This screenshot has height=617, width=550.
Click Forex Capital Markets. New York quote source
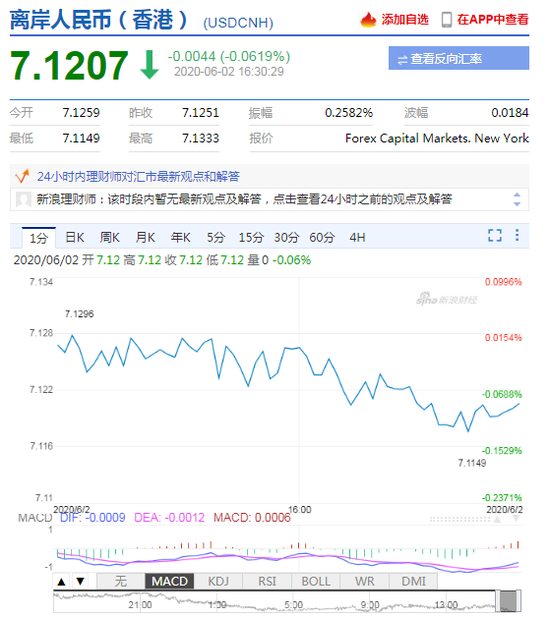pos(437,138)
